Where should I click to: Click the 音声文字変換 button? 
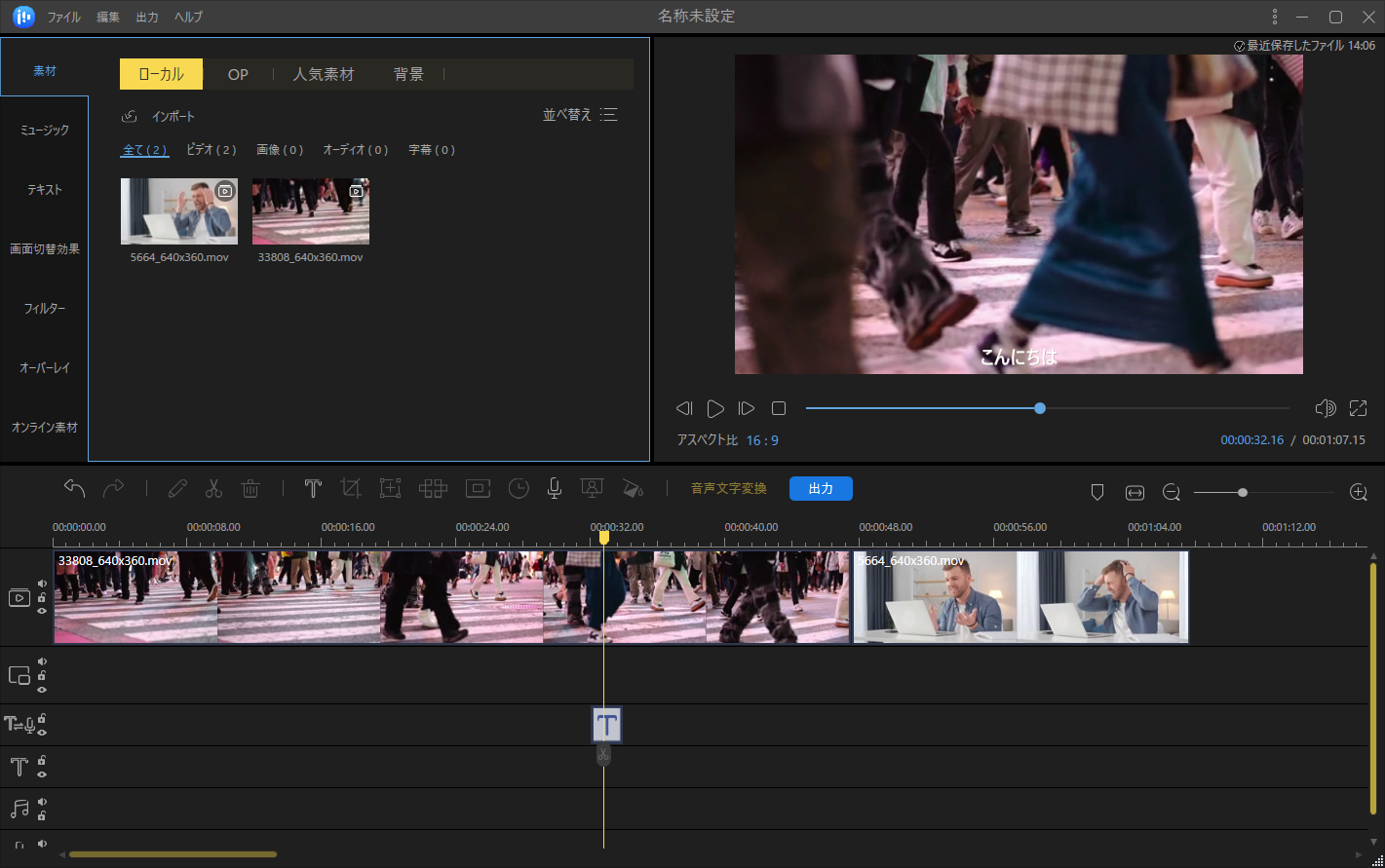pos(729,488)
